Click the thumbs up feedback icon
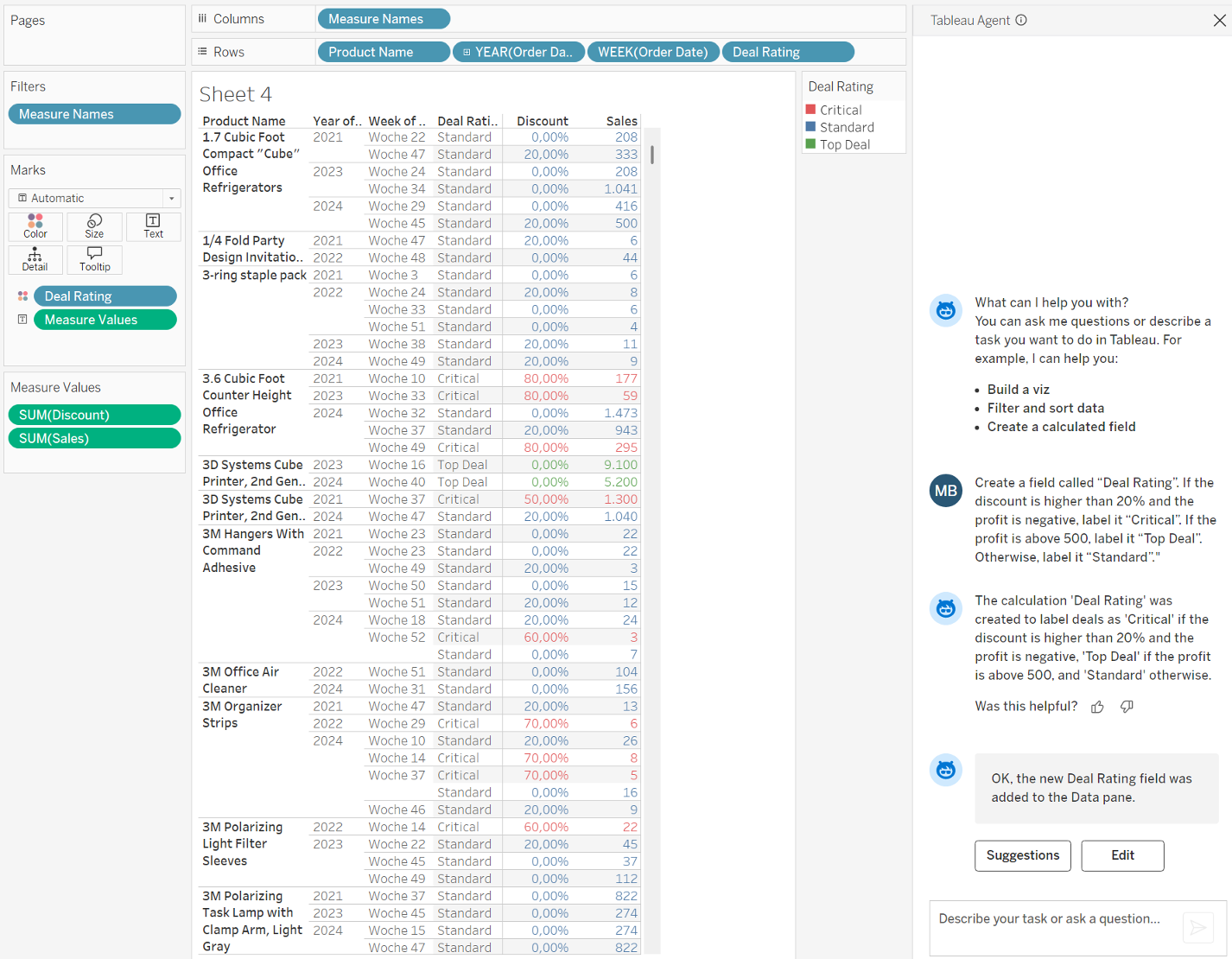 (1097, 707)
